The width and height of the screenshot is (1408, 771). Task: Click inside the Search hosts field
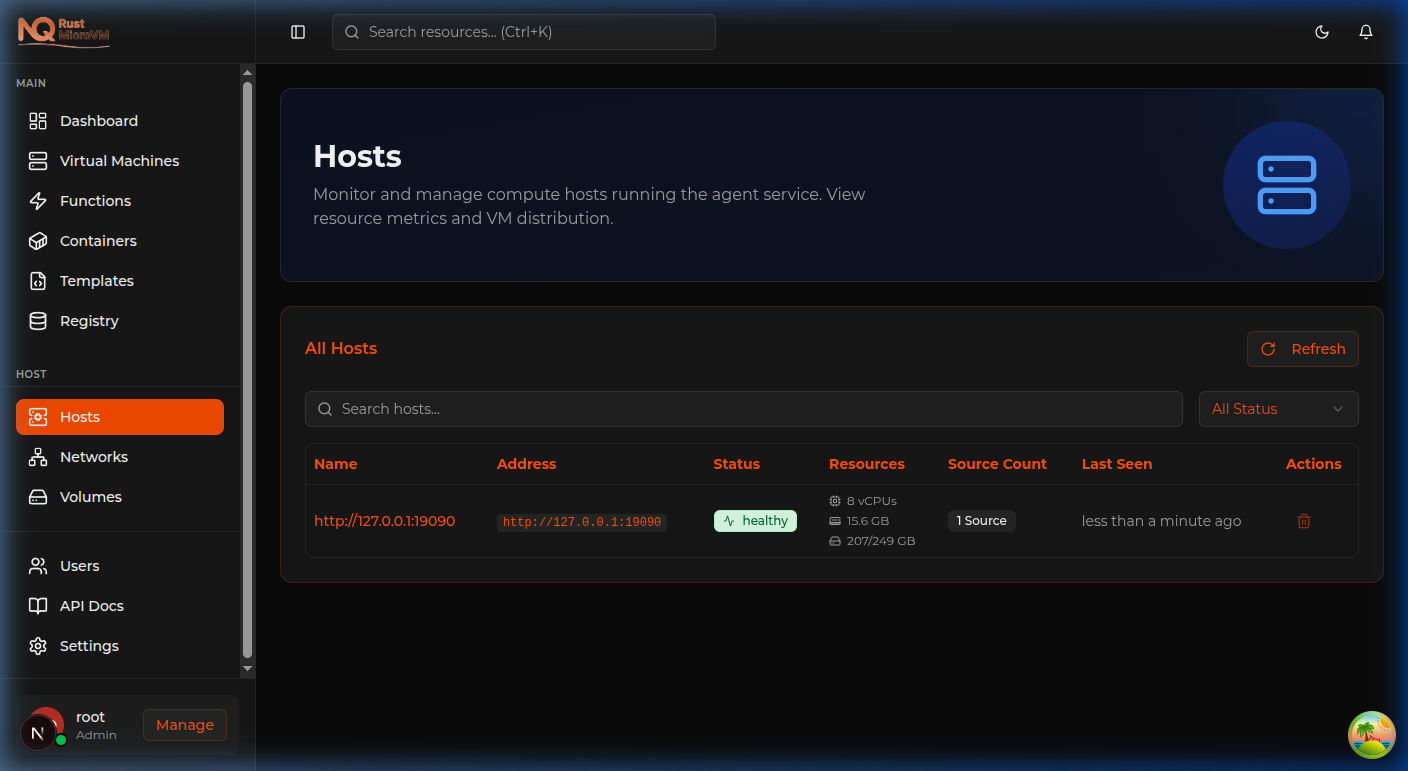[x=743, y=409]
